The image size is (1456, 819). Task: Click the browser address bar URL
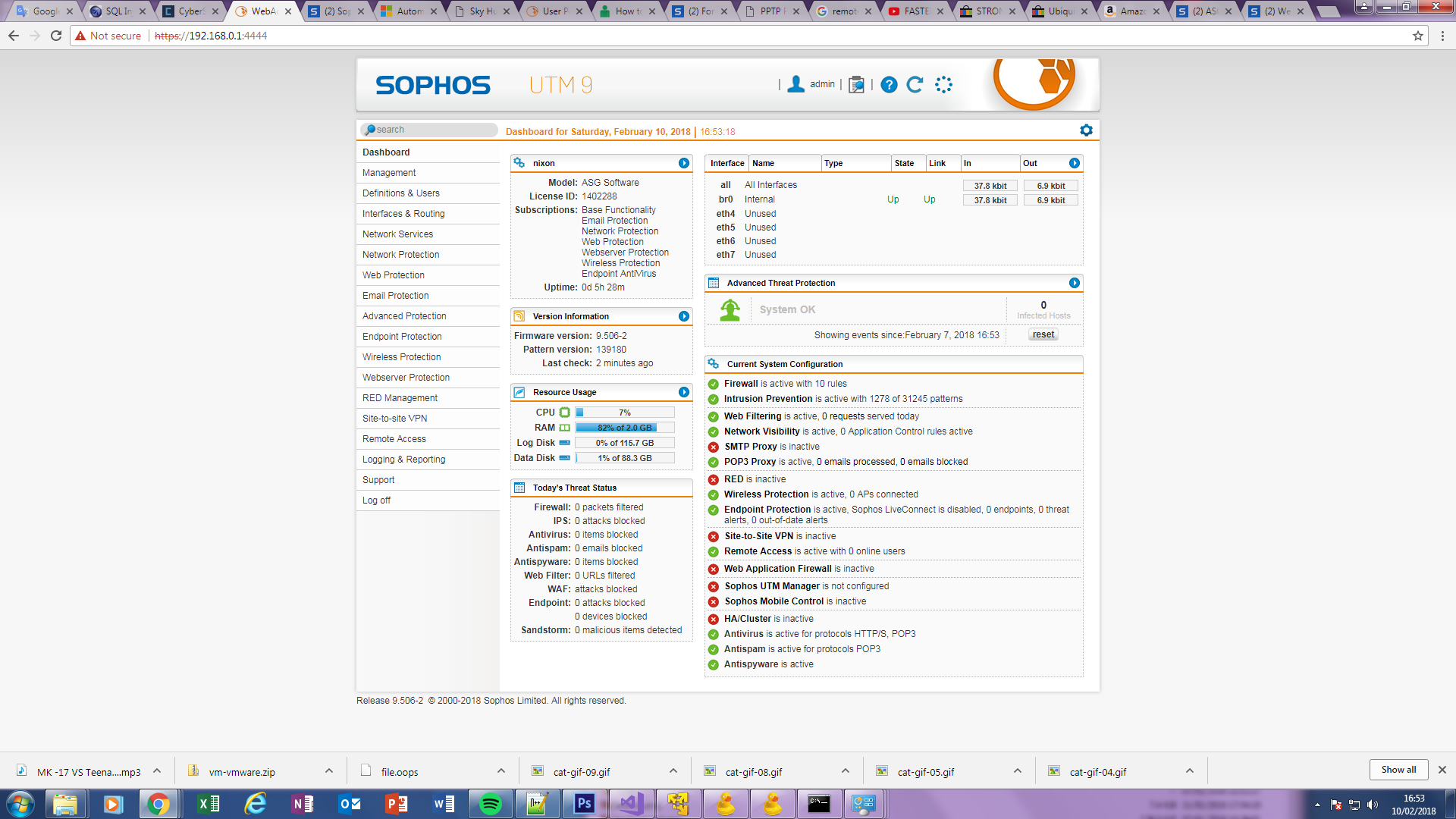[x=211, y=36]
